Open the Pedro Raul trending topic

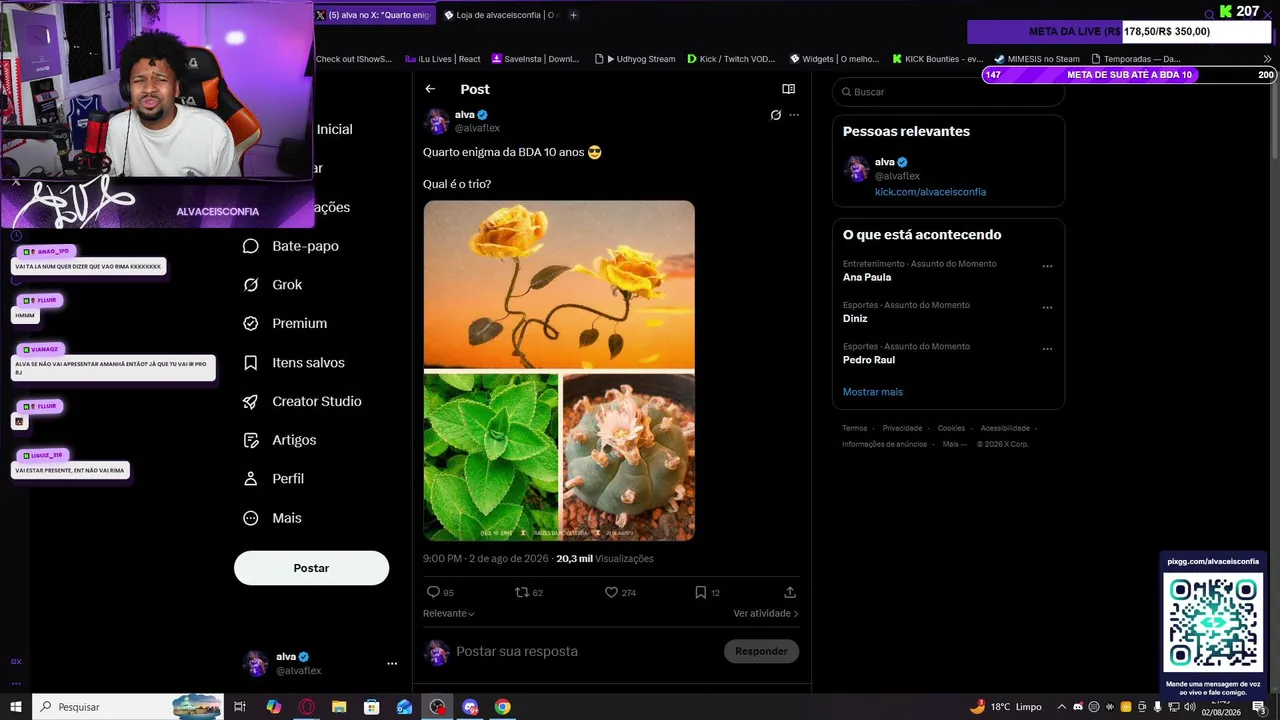click(x=869, y=360)
